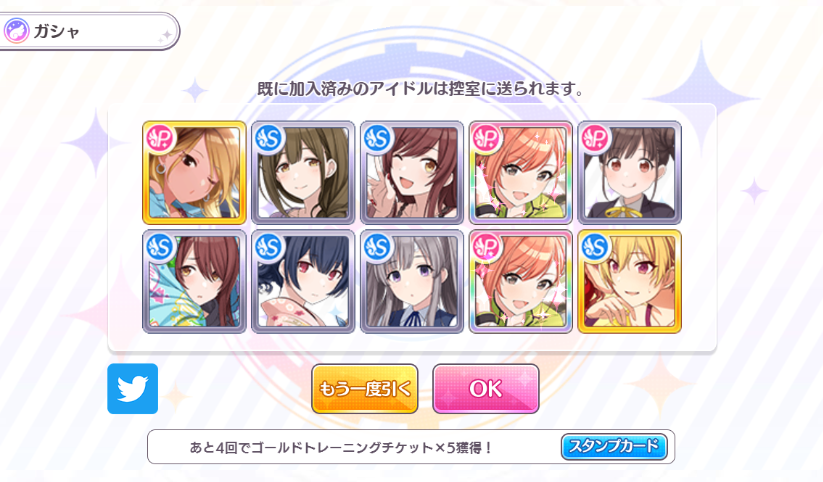The height and width of the screenshot is (482, 823).
Task: Select the winking peace-sign idol card
Action: (x=412, y=173)
